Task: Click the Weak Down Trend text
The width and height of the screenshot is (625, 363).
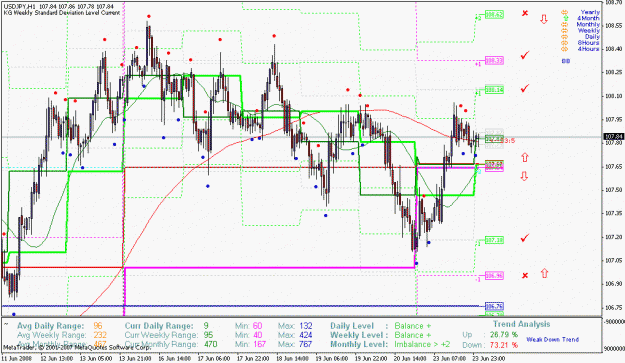Action: (552, 339)
